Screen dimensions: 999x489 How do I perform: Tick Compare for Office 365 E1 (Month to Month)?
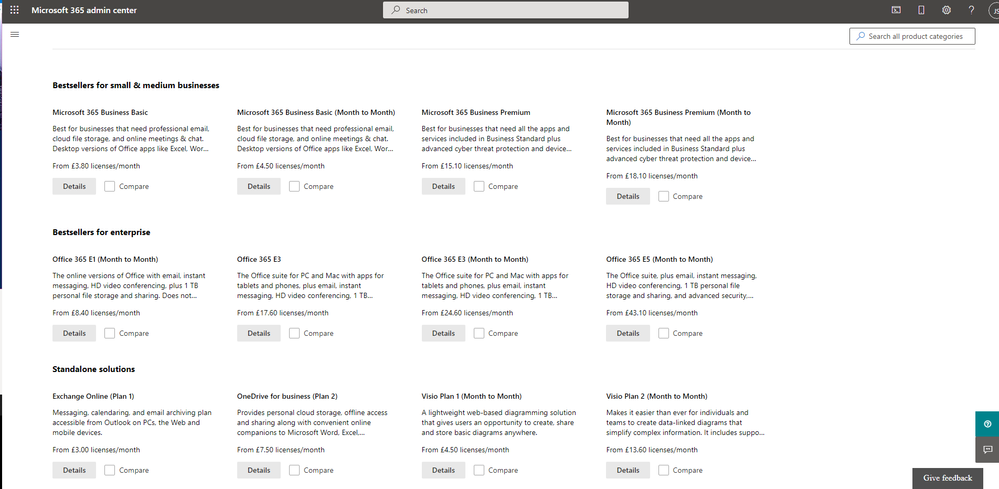pyautogui.click(x=110, y=333)
